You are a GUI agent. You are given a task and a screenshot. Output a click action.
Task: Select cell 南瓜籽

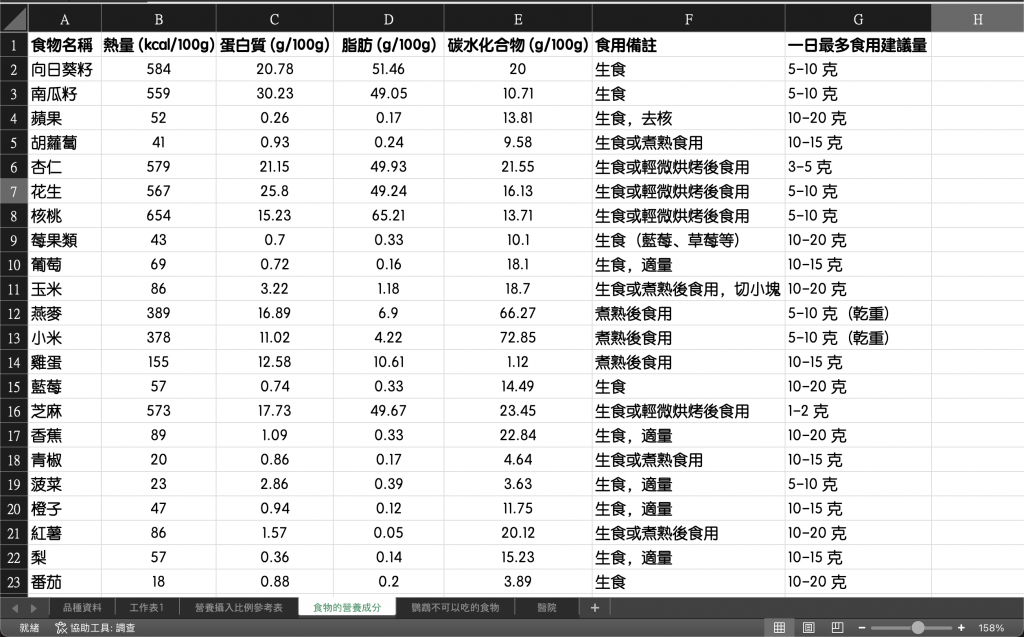[x=65, y=93]
